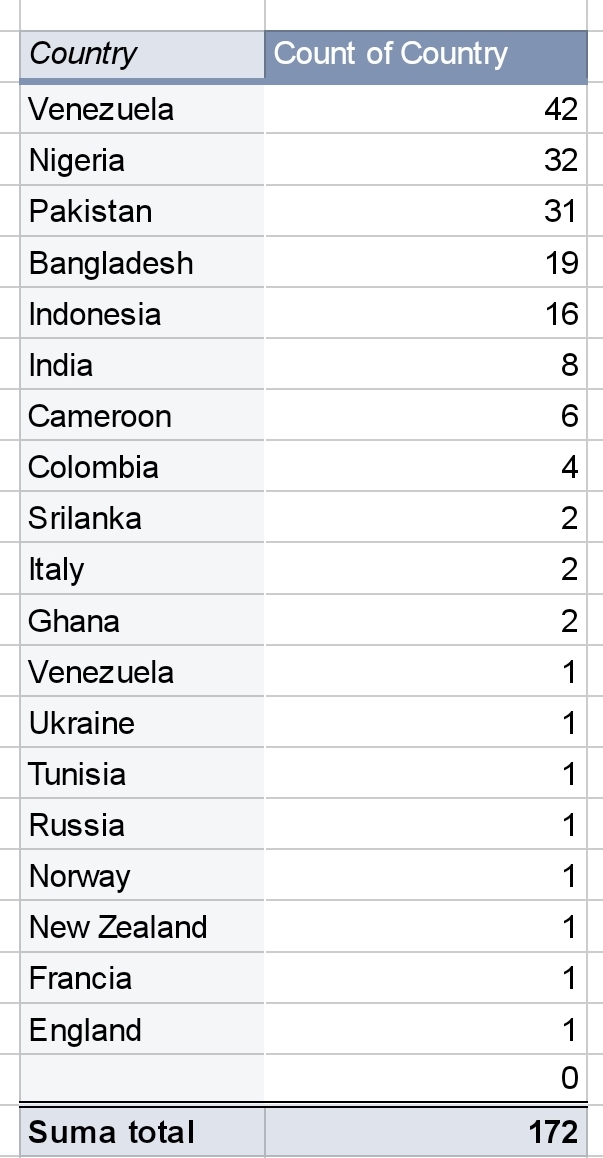
Task: Select the Cameroon row label
Action: [142, 416]
